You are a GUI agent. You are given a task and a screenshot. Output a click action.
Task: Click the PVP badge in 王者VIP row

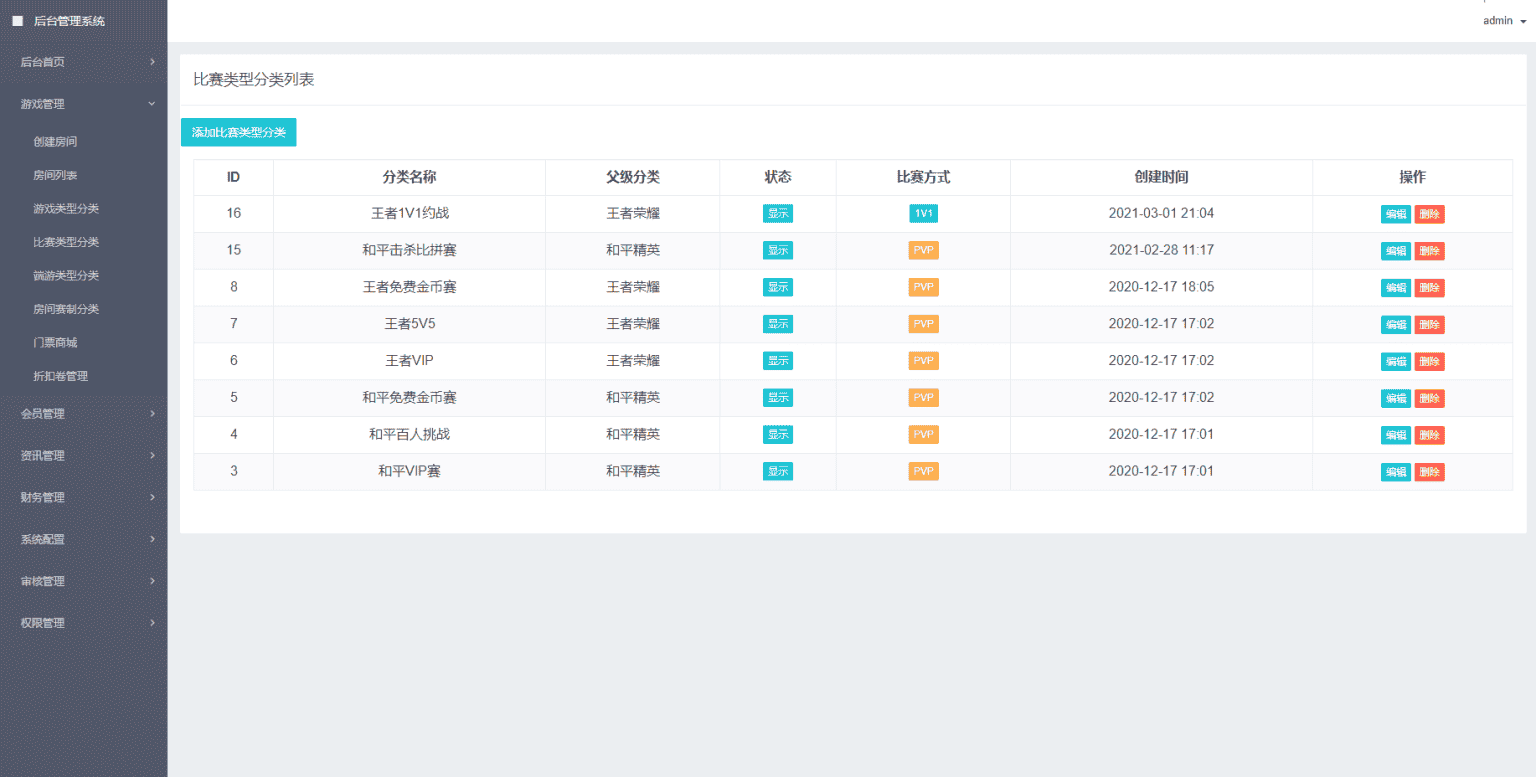(923, 361)
